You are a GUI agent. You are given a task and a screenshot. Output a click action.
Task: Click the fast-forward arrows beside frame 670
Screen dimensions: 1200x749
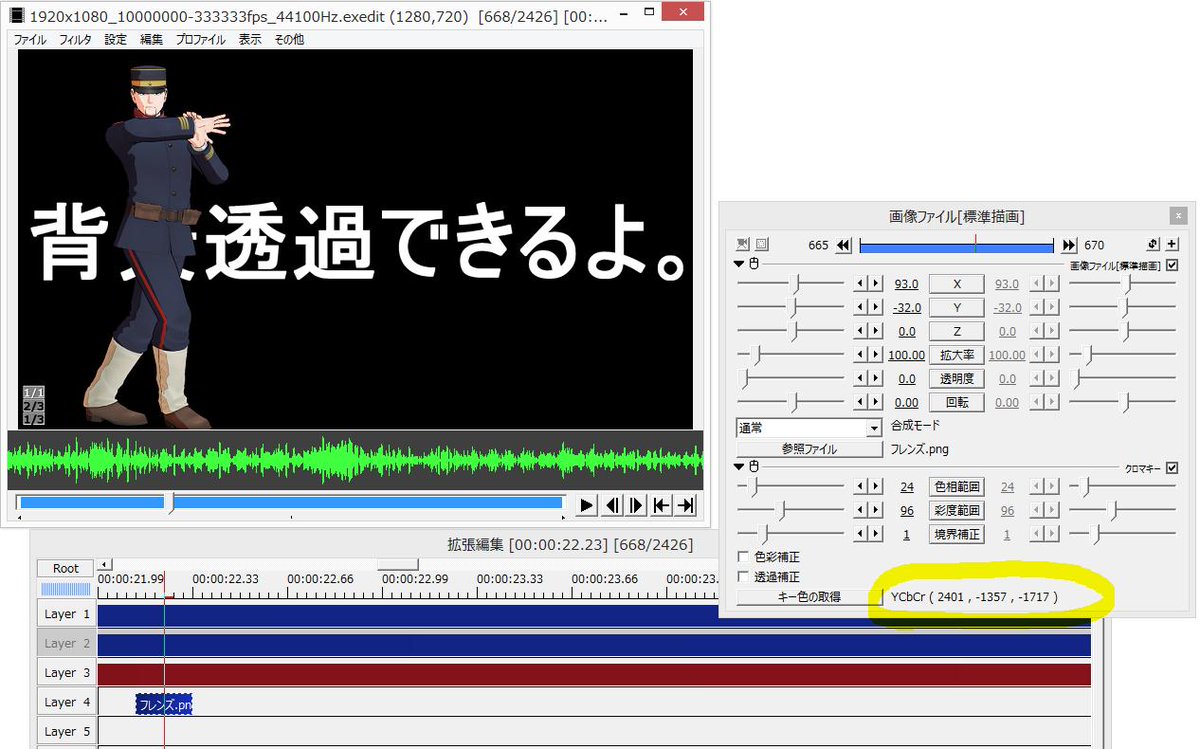click(1069, 244)
